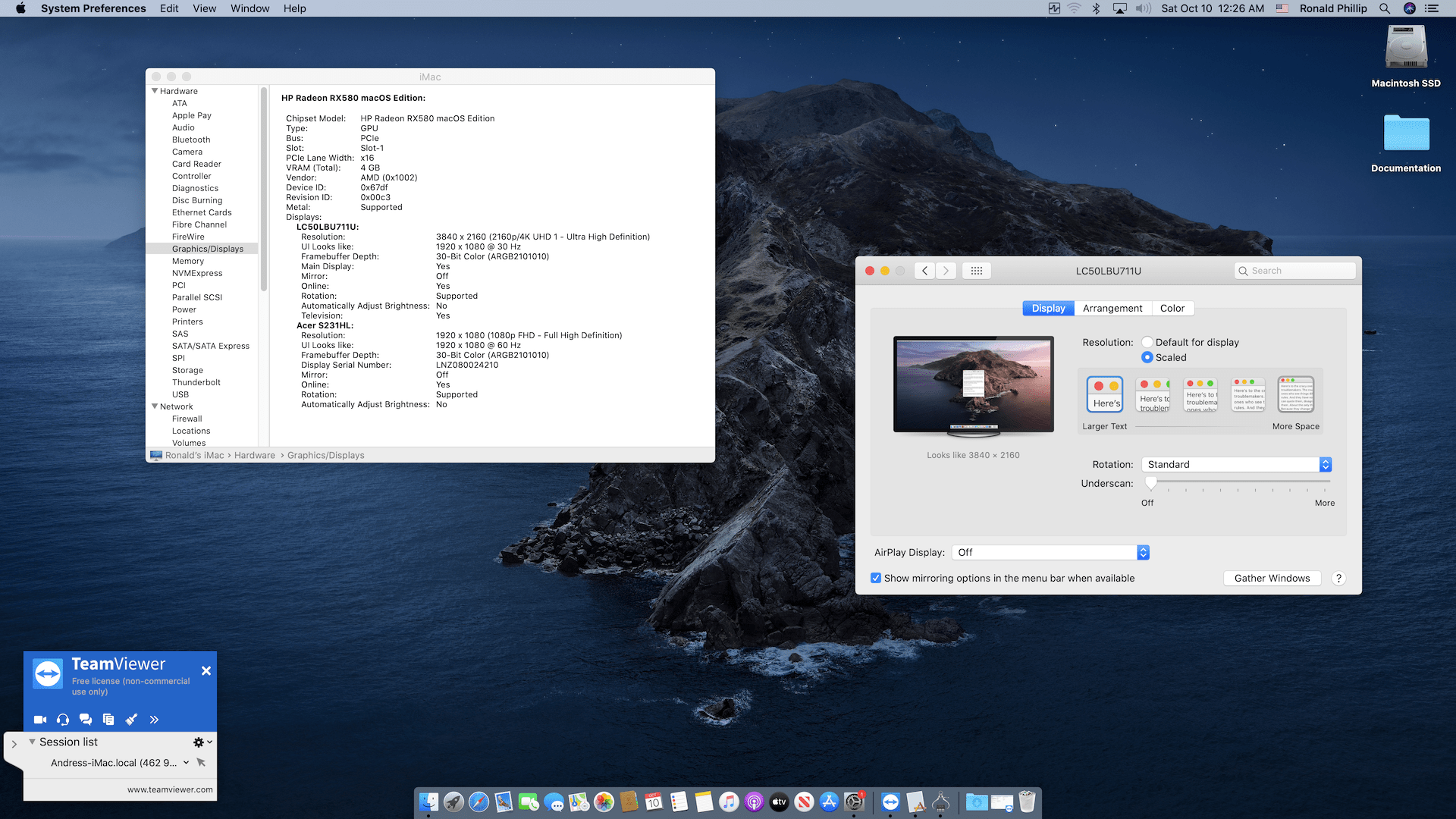Open the AirPlay Display dropdown
The width and height of the screenshot is (1456, 819).
coord(1051,553)
